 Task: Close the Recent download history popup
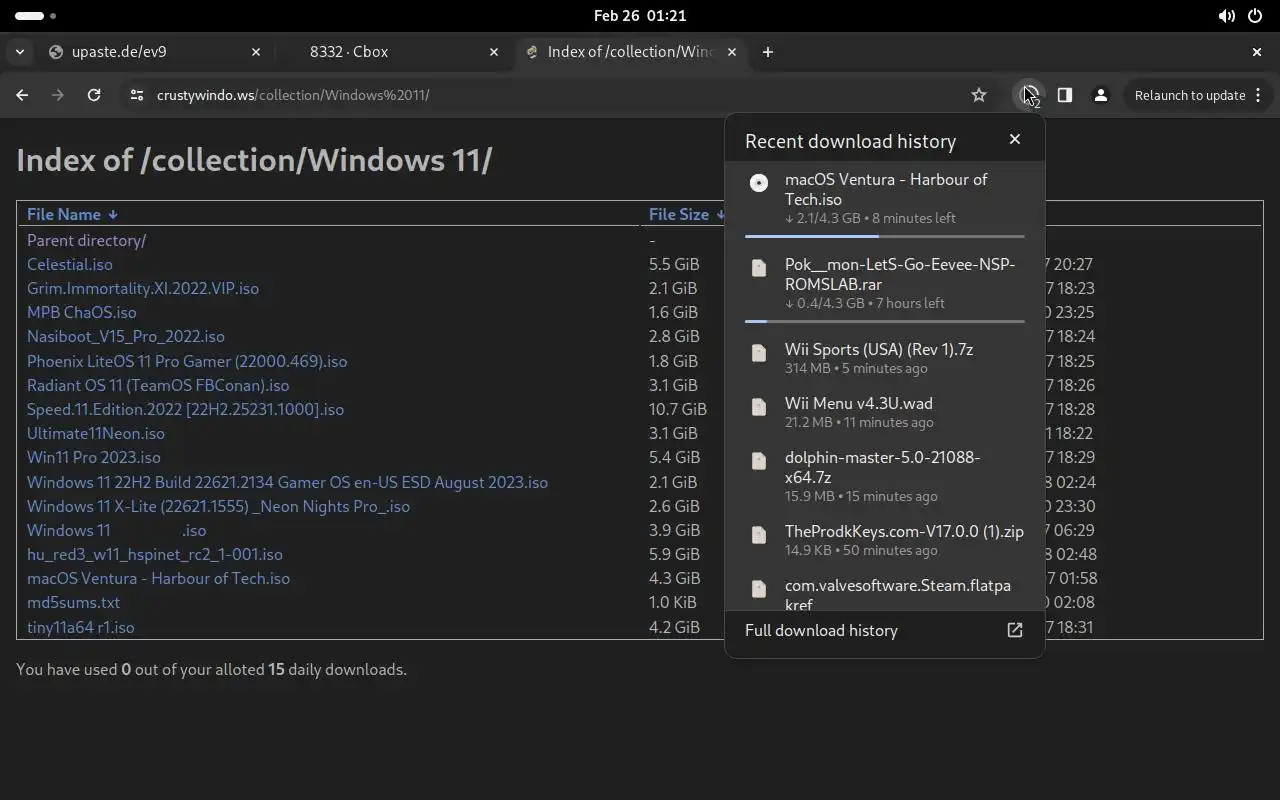pos(1015,139)
